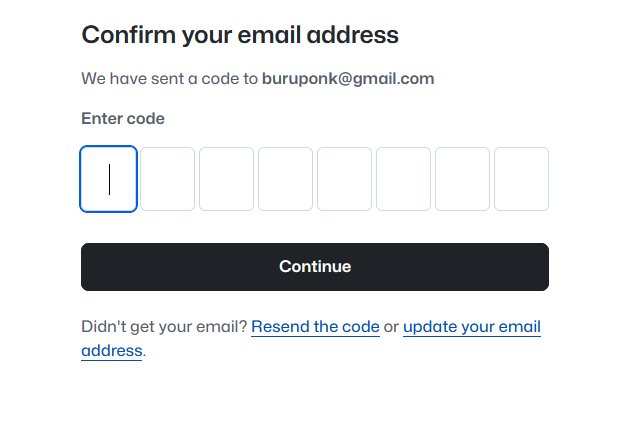Click the 'Resend the code' link
The image size is (622, 423).
[315, 327]
